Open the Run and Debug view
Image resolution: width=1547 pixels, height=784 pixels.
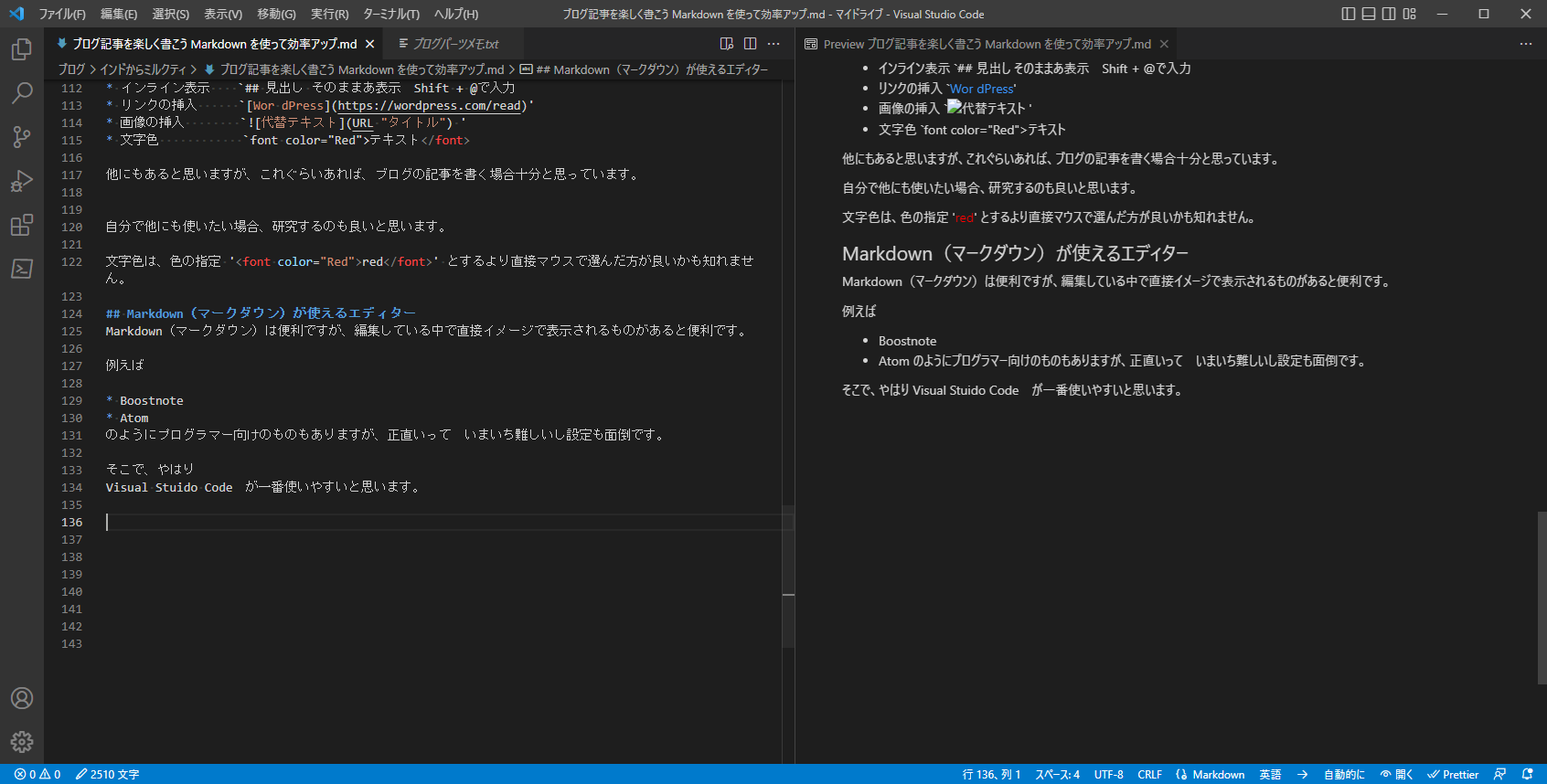coord(22,181)
